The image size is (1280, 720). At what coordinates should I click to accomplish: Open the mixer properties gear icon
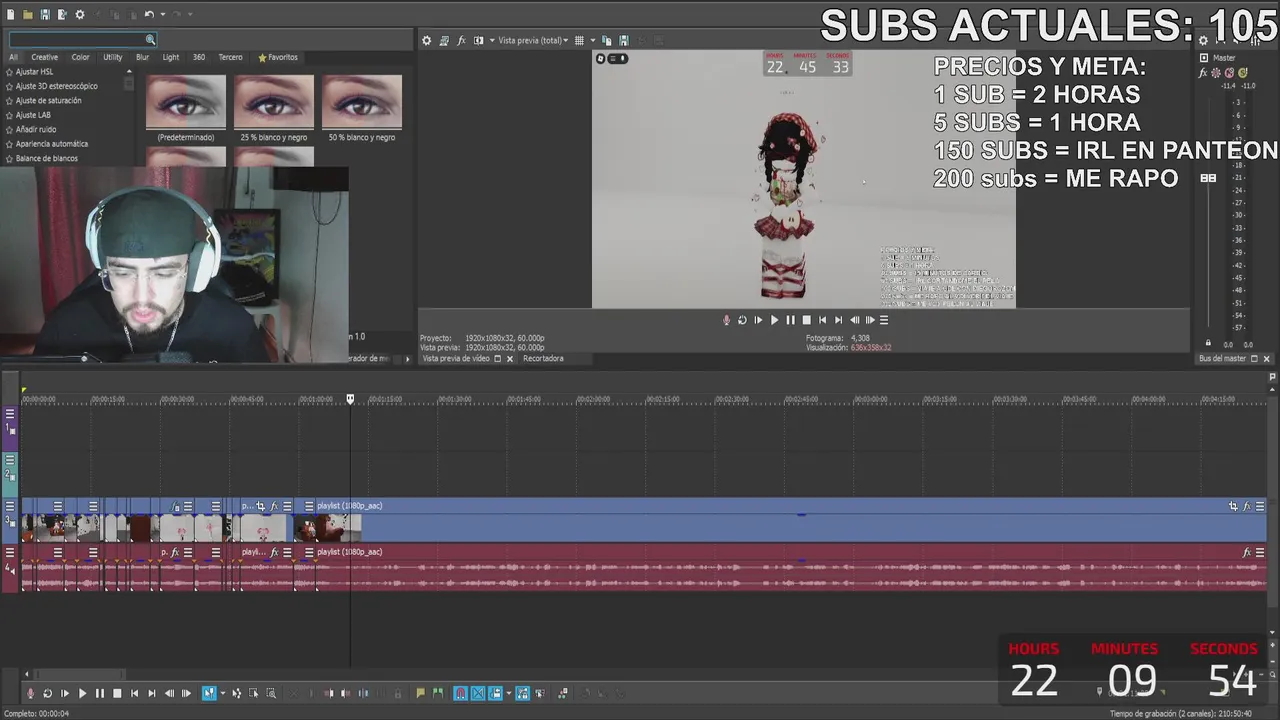point(1203,40)
